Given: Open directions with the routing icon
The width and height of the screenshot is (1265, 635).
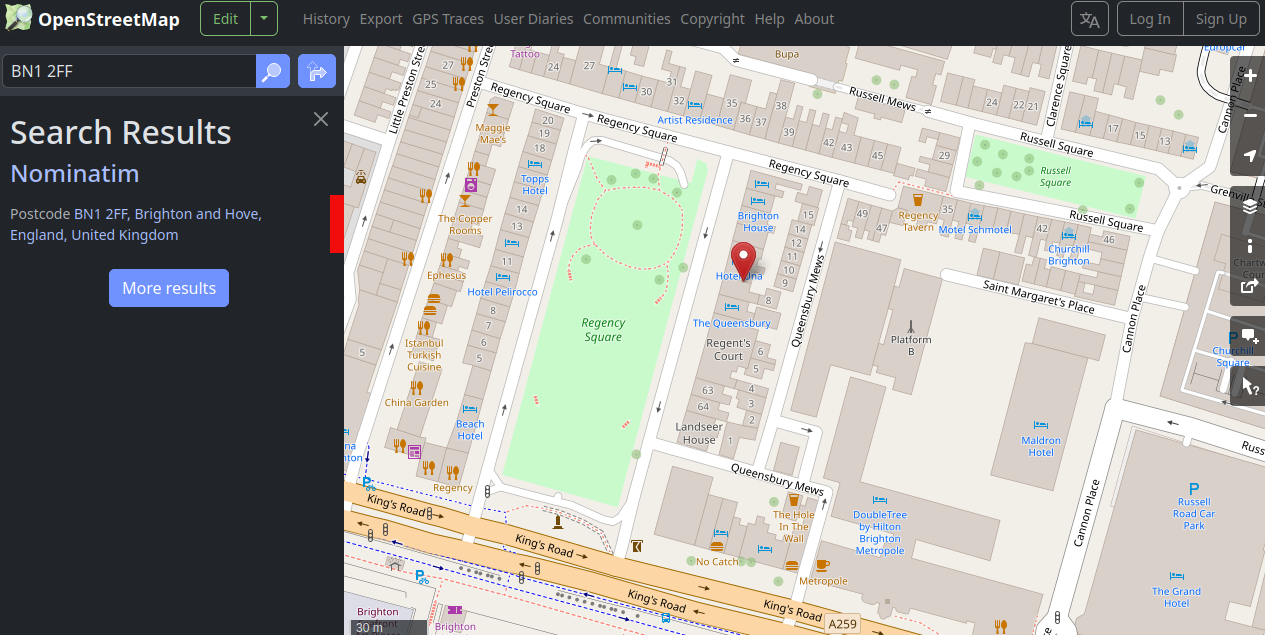Looking at the screenshot, I should (x=316, y=71).
